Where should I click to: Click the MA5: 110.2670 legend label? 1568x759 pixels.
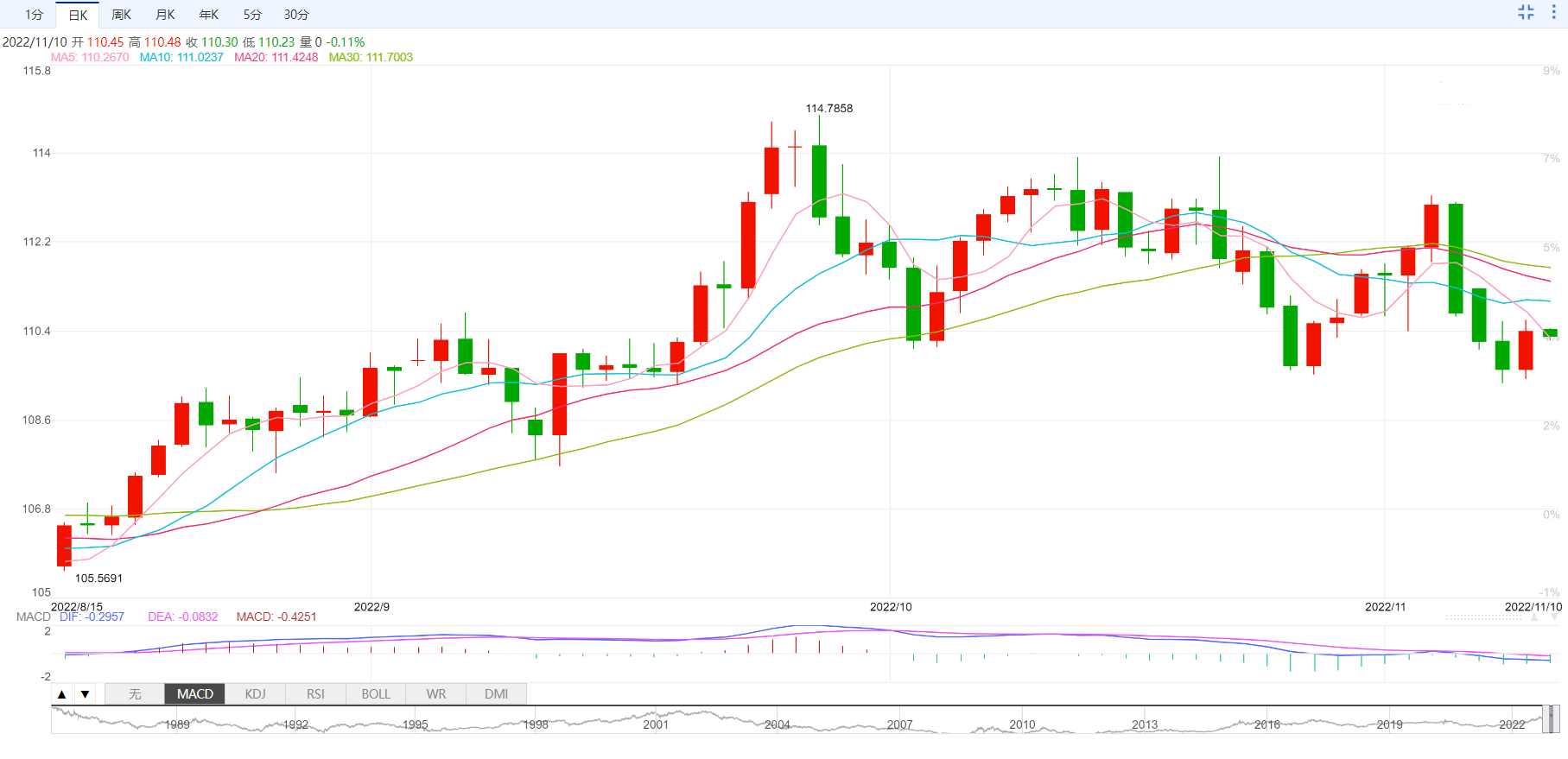pos(90,58)
